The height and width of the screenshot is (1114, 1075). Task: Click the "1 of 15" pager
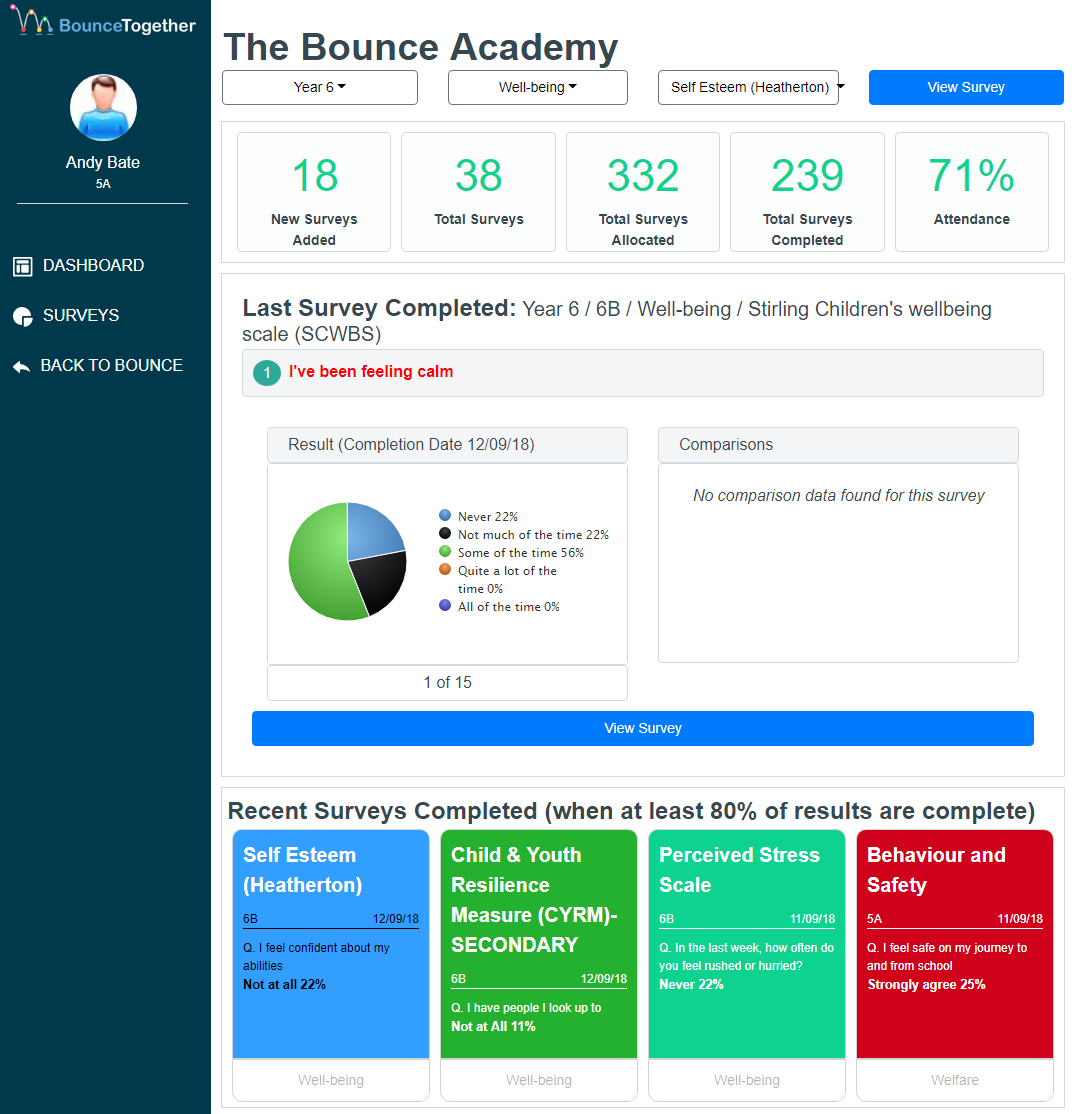coord(448,683)
